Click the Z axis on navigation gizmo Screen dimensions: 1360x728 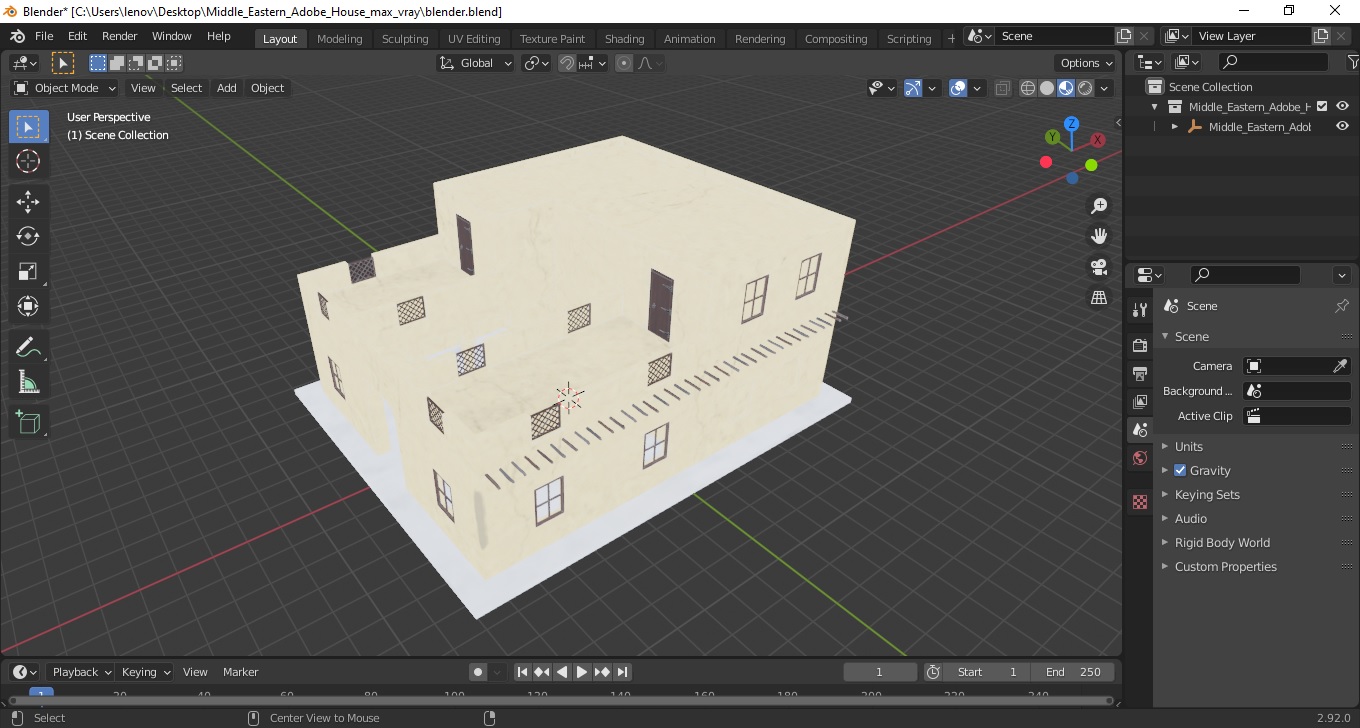[x=1071, y=124]
